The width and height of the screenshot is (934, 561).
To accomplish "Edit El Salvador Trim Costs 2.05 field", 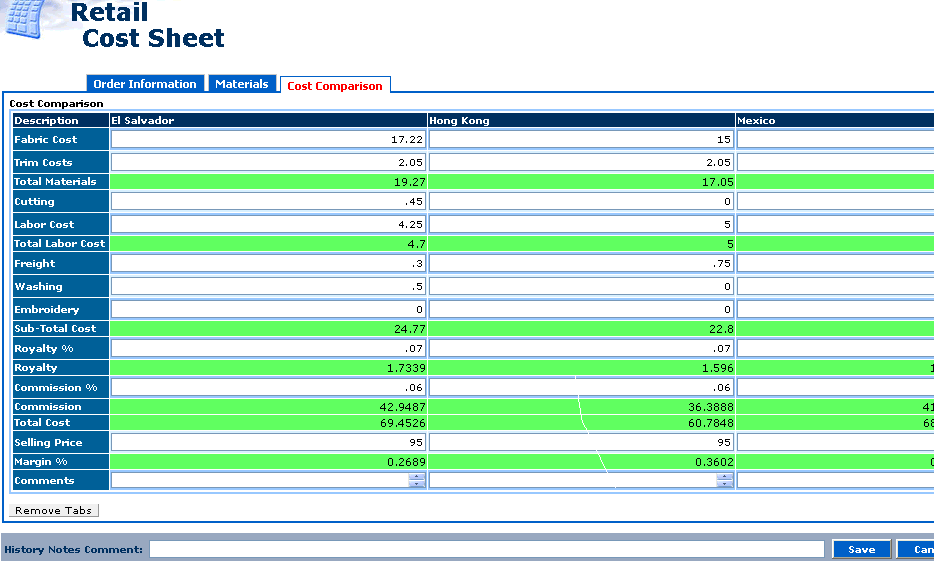I will (268, 162).
